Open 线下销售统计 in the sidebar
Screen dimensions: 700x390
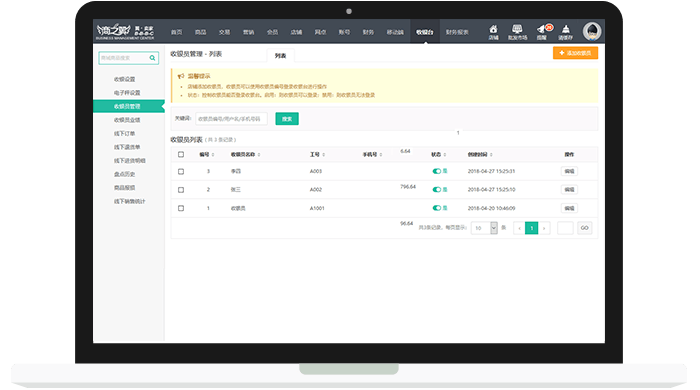point(130,201)
